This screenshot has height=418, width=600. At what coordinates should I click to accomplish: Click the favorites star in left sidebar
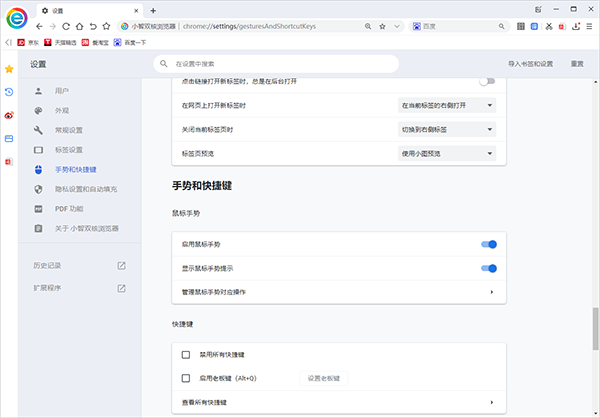9,69
